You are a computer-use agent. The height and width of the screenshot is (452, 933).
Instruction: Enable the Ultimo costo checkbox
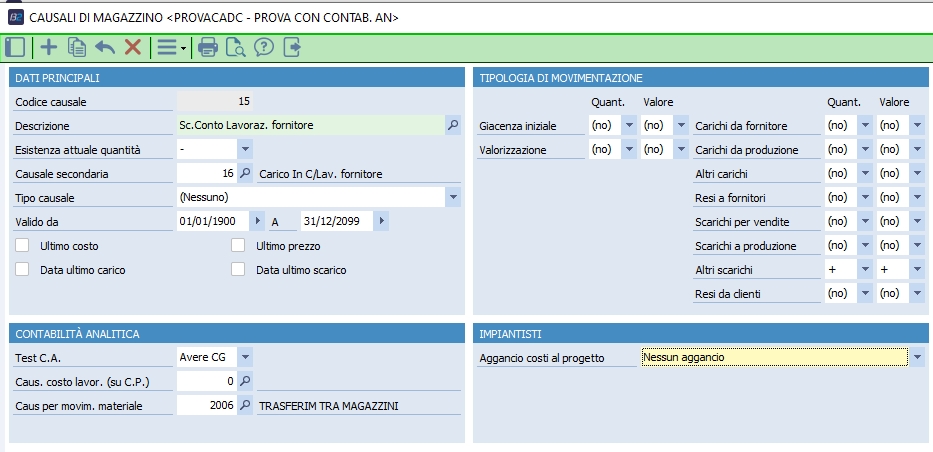(22, 245)
